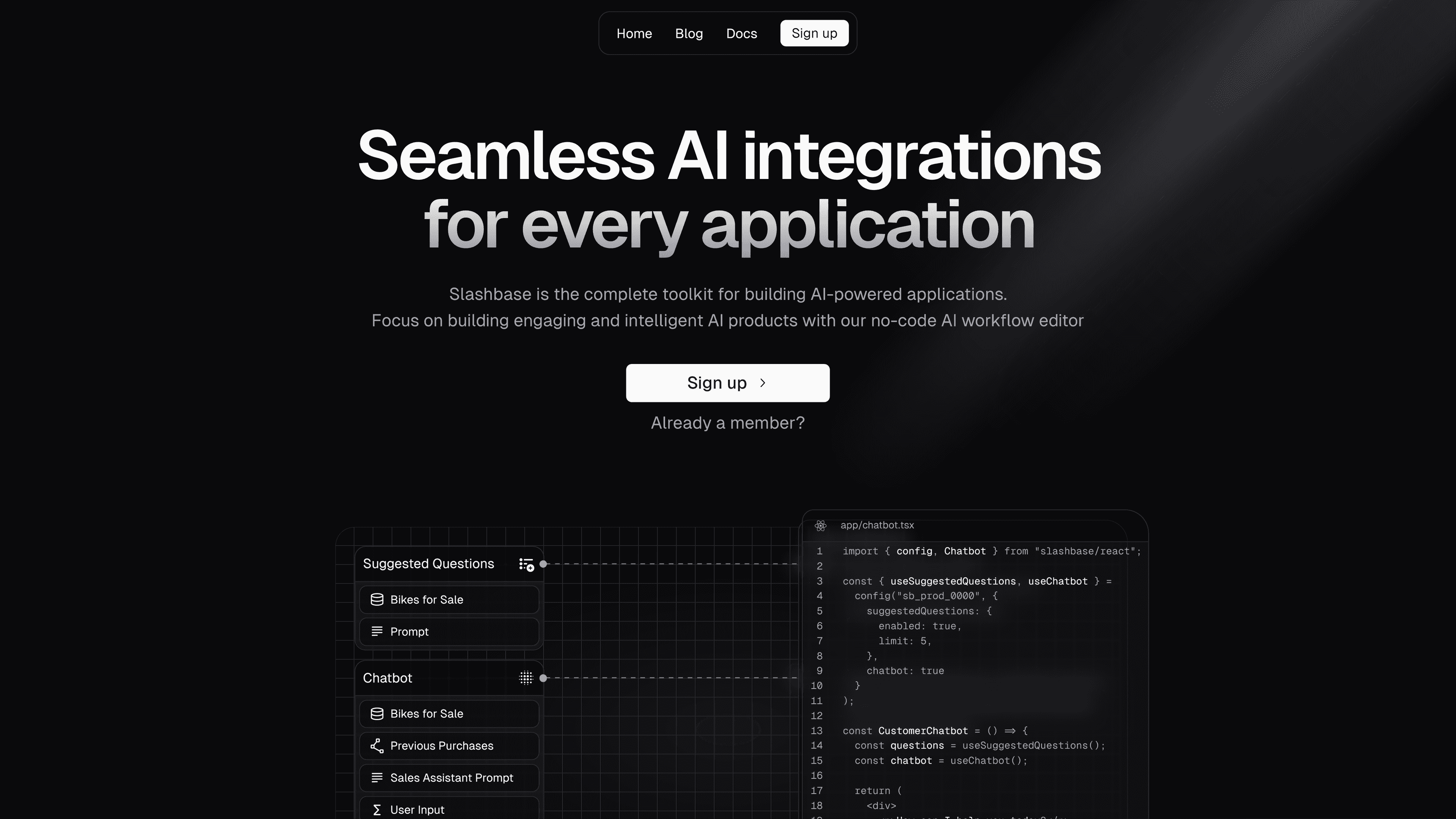Click the main Sign up CTA button
This screenshot has width=1456, height=819.
[728, 382]
